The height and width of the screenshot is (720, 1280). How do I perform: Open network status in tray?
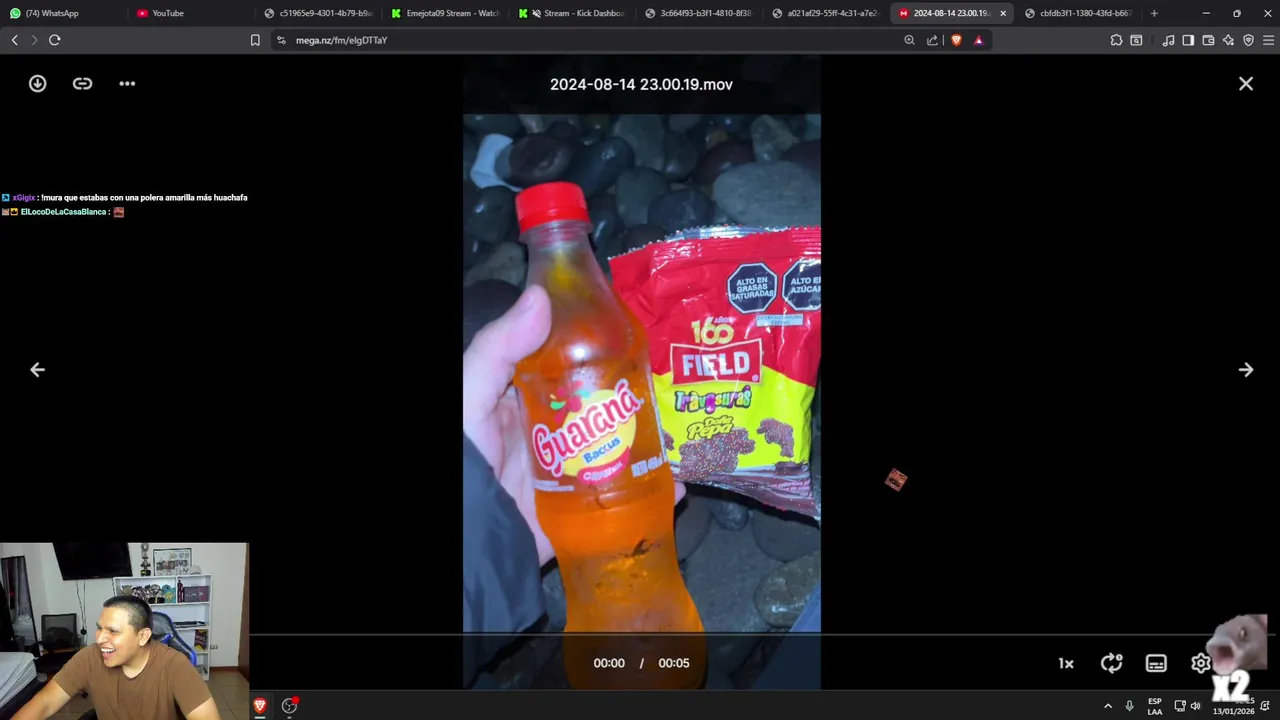pyautogui.click(x=1180, y=706)
